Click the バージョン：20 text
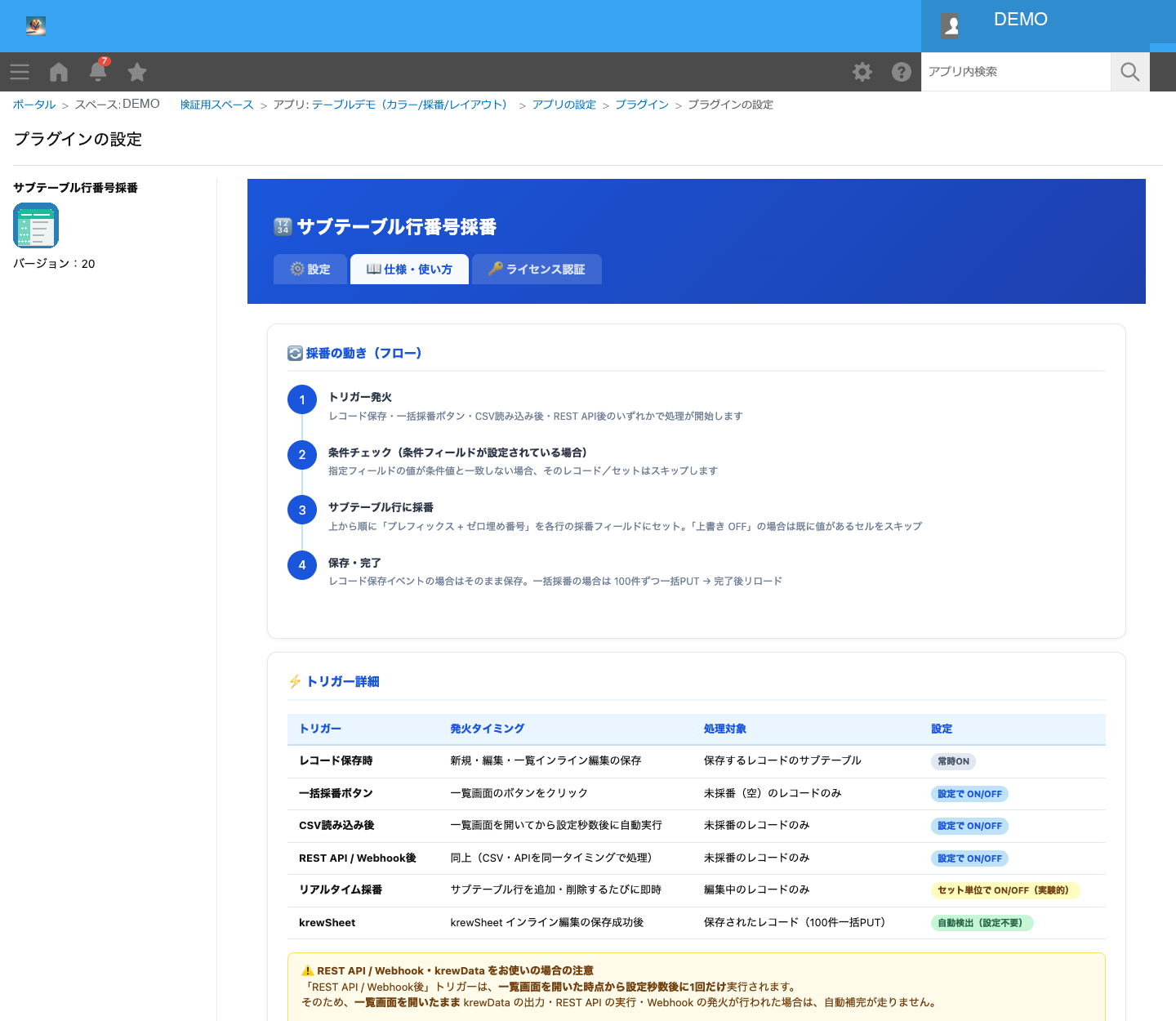This screenshot has width=1176, height=1021. click(54, 264)
